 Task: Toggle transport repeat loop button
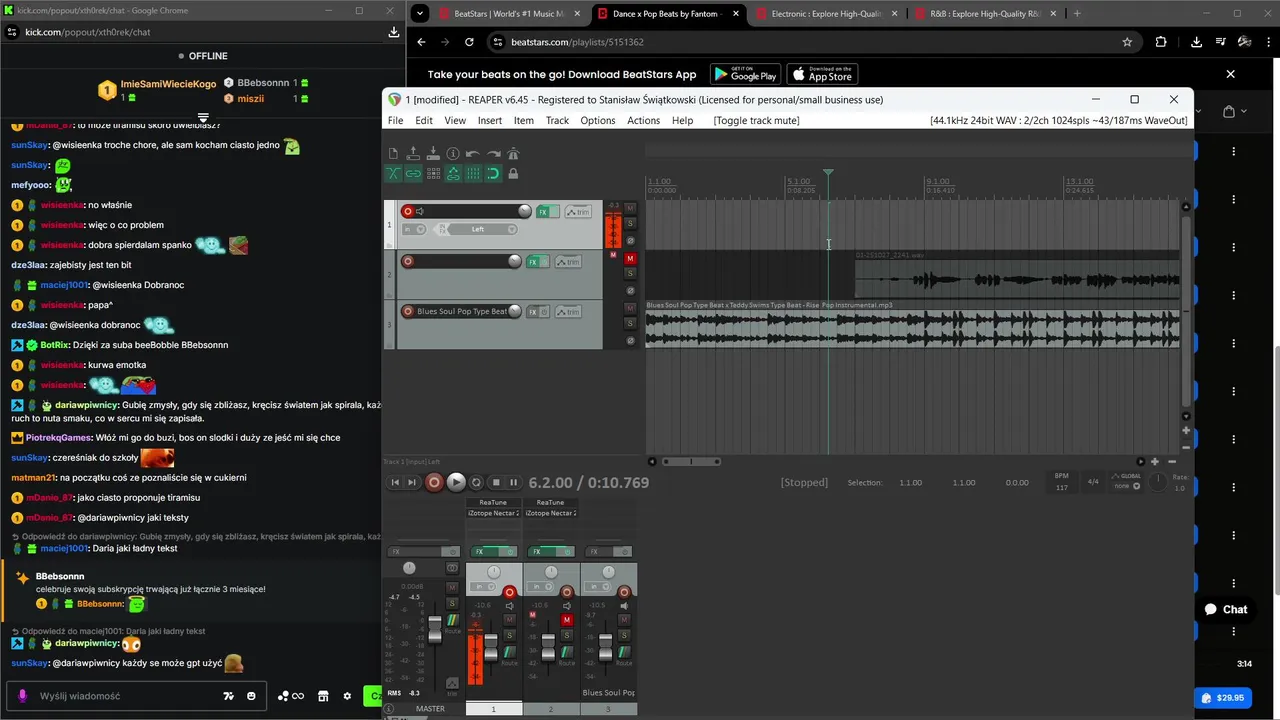pyautogui.click(x=476, y=482)
